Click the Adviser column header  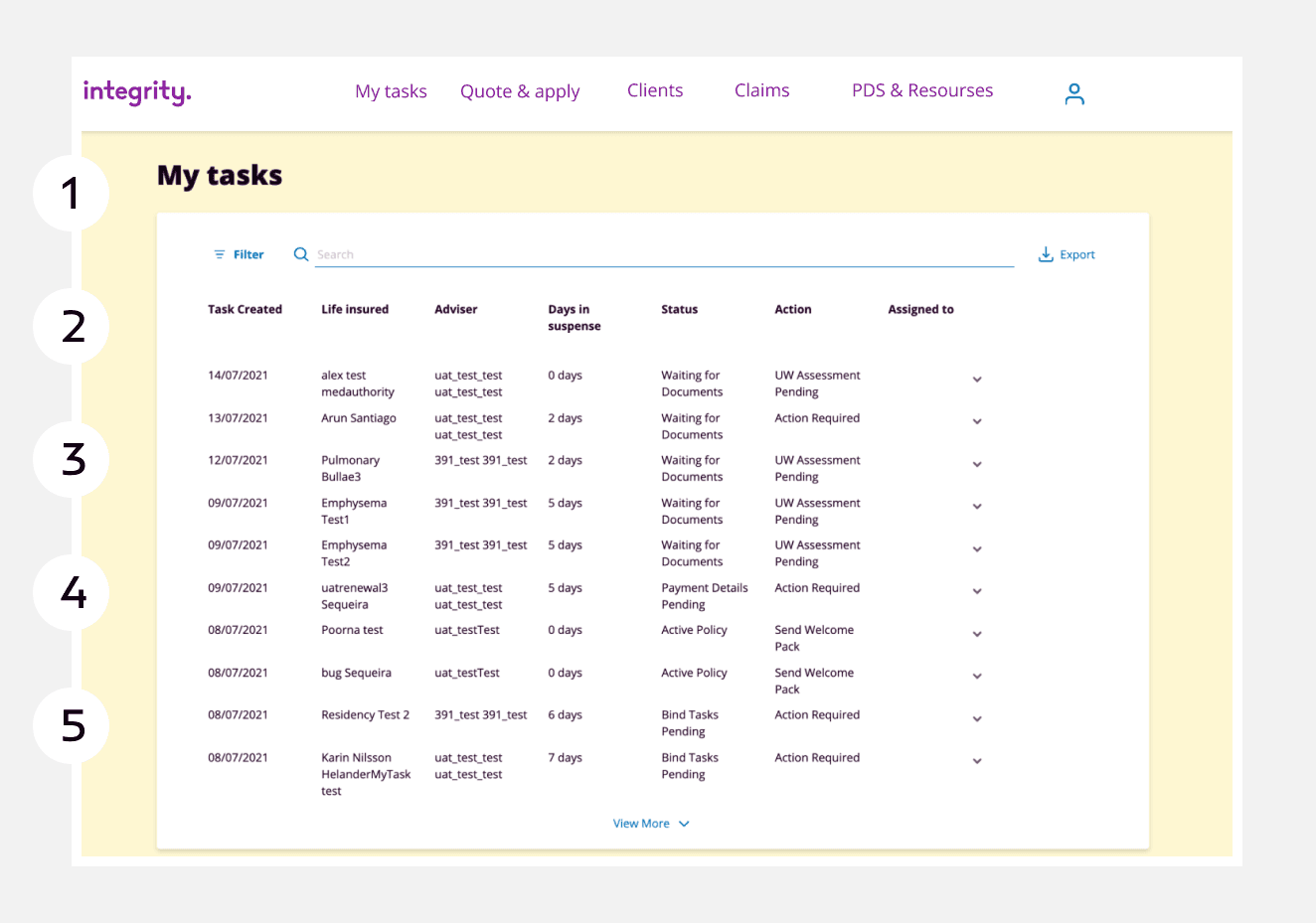[456, 309]
